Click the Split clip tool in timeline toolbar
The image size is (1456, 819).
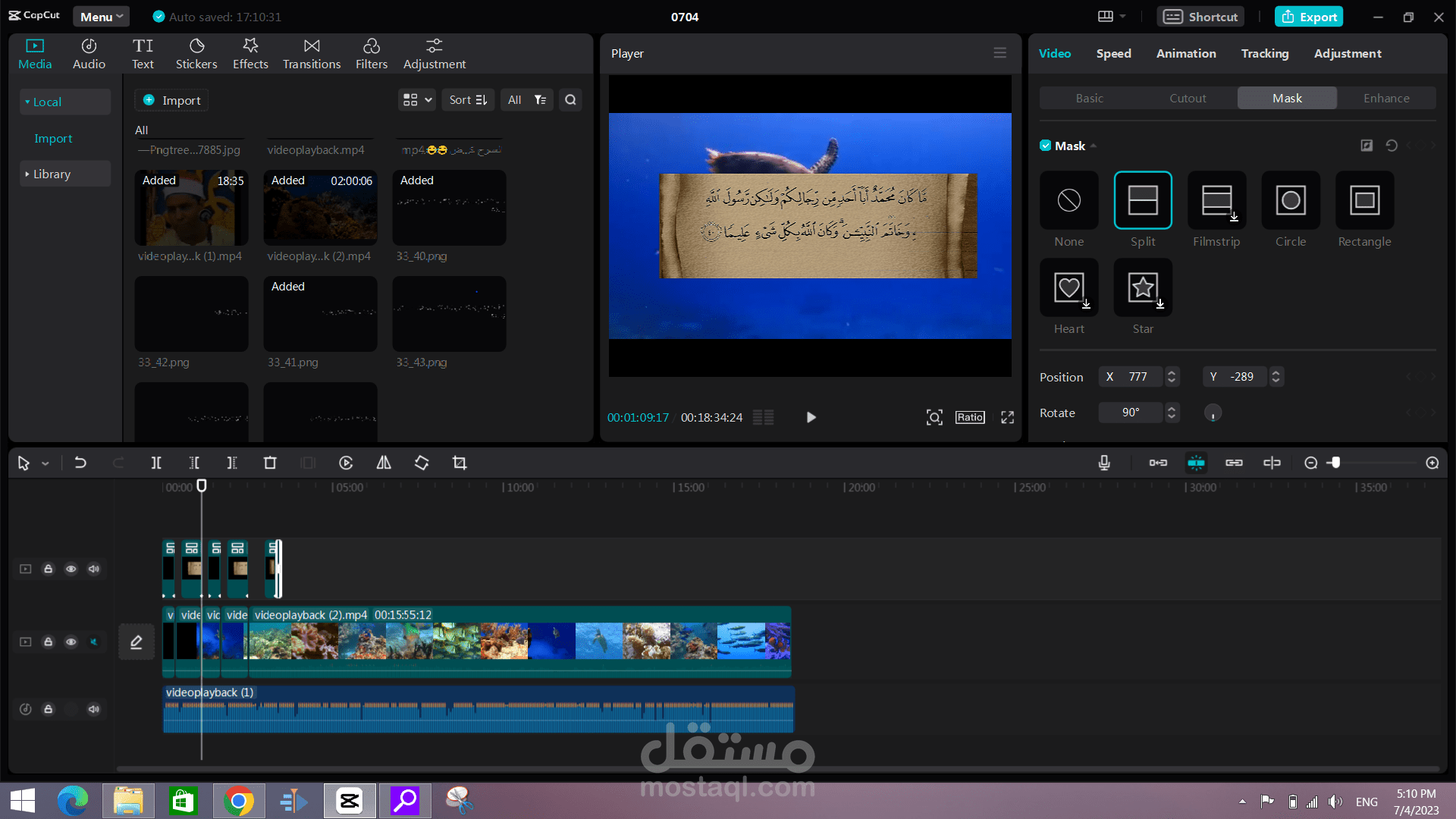tap(156, 463)
